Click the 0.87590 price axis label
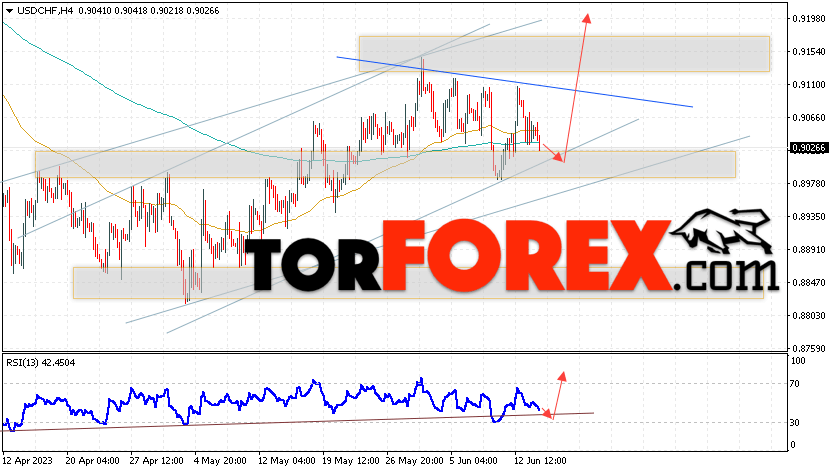The image size is (833, 472). tap(809, 349)
